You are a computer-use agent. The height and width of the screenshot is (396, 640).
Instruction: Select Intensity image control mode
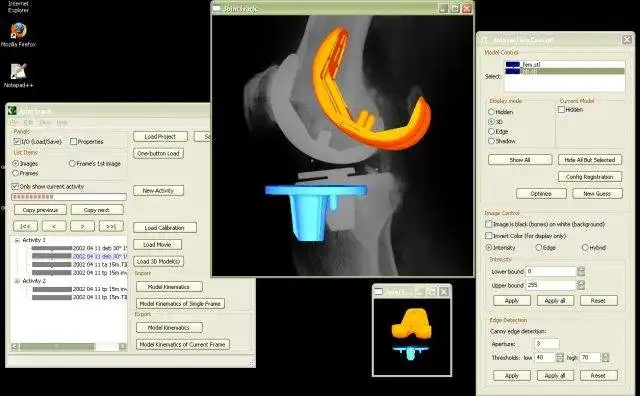[x=489, y=247]
